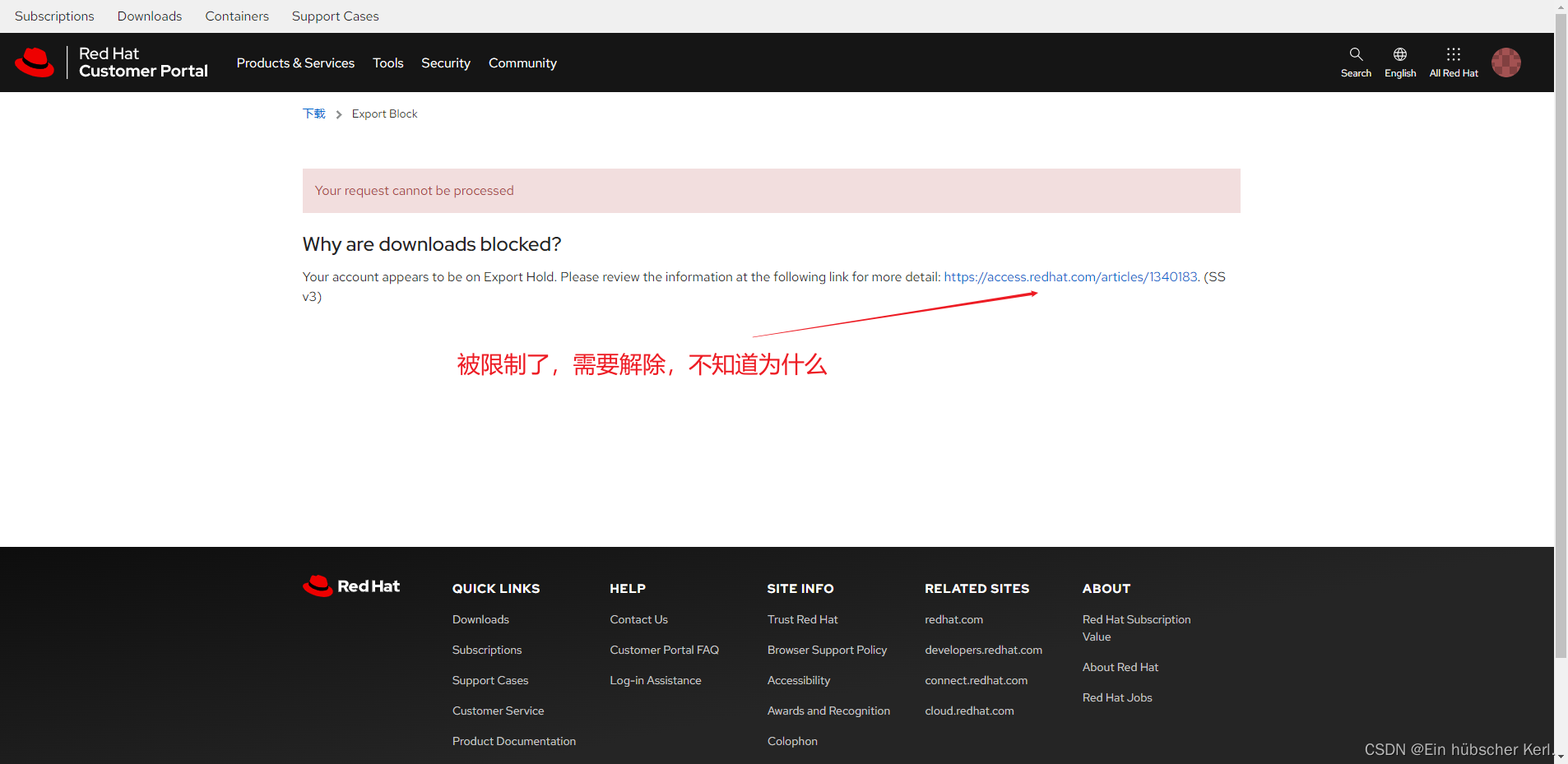
Task: Open Customer Portal FAQ link
Action: click(664, 650)
